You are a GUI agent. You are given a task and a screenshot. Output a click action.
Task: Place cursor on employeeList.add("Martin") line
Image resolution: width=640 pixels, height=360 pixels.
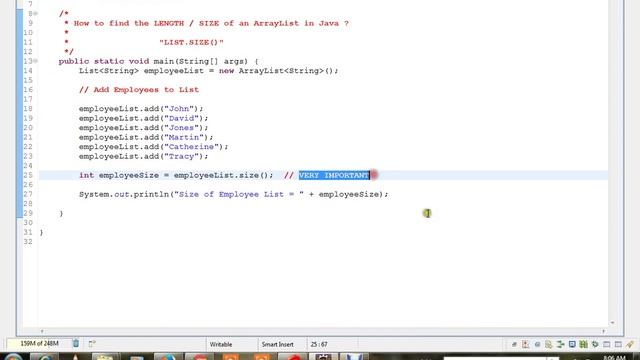(x=146, y=137)
